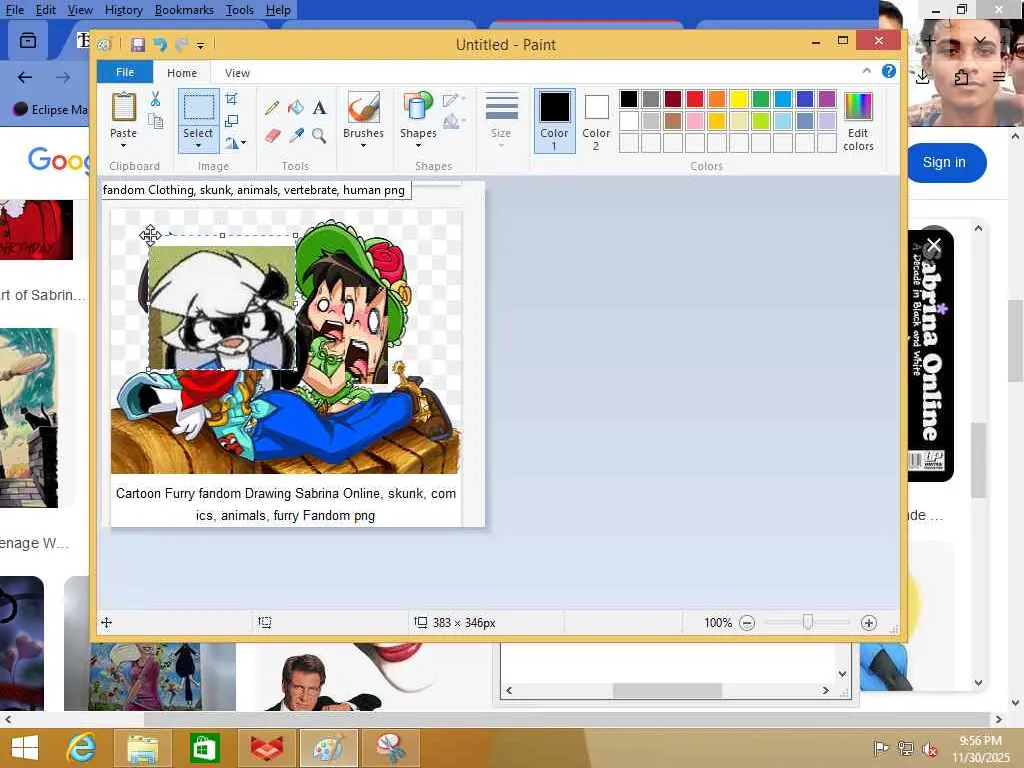The width and height of the screenshot is (1024, 768).
Task: Open the browser Tools menu
Action: click(240, 10)
